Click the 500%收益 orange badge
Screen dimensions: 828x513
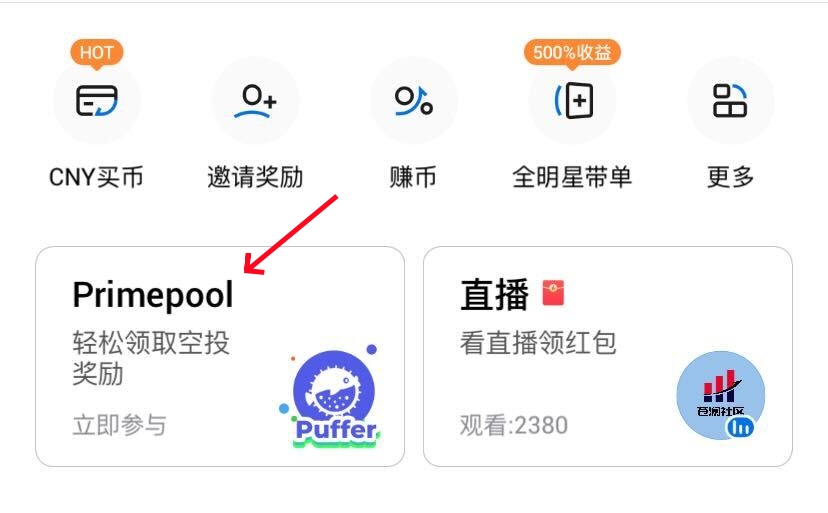point(572,54)
